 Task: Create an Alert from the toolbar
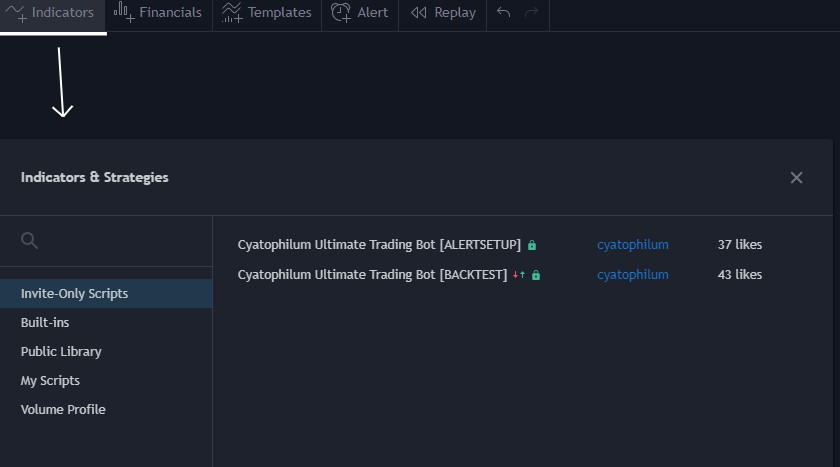tap(359, 13)
